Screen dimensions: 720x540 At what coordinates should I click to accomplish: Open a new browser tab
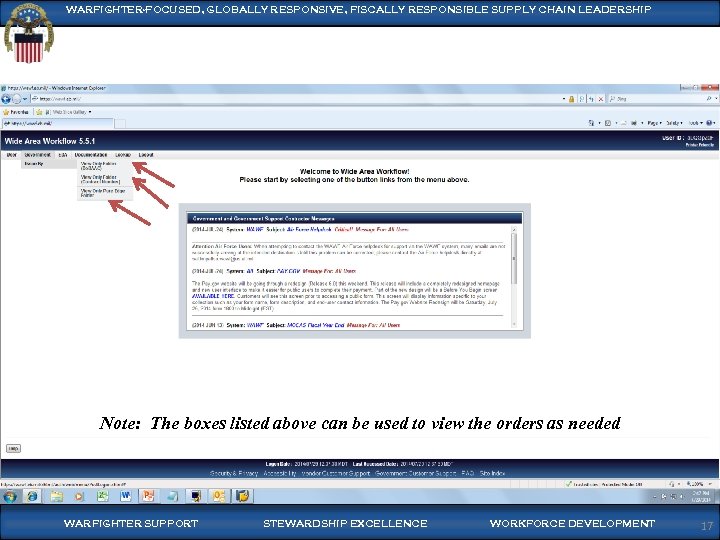[x=119, y=123]
